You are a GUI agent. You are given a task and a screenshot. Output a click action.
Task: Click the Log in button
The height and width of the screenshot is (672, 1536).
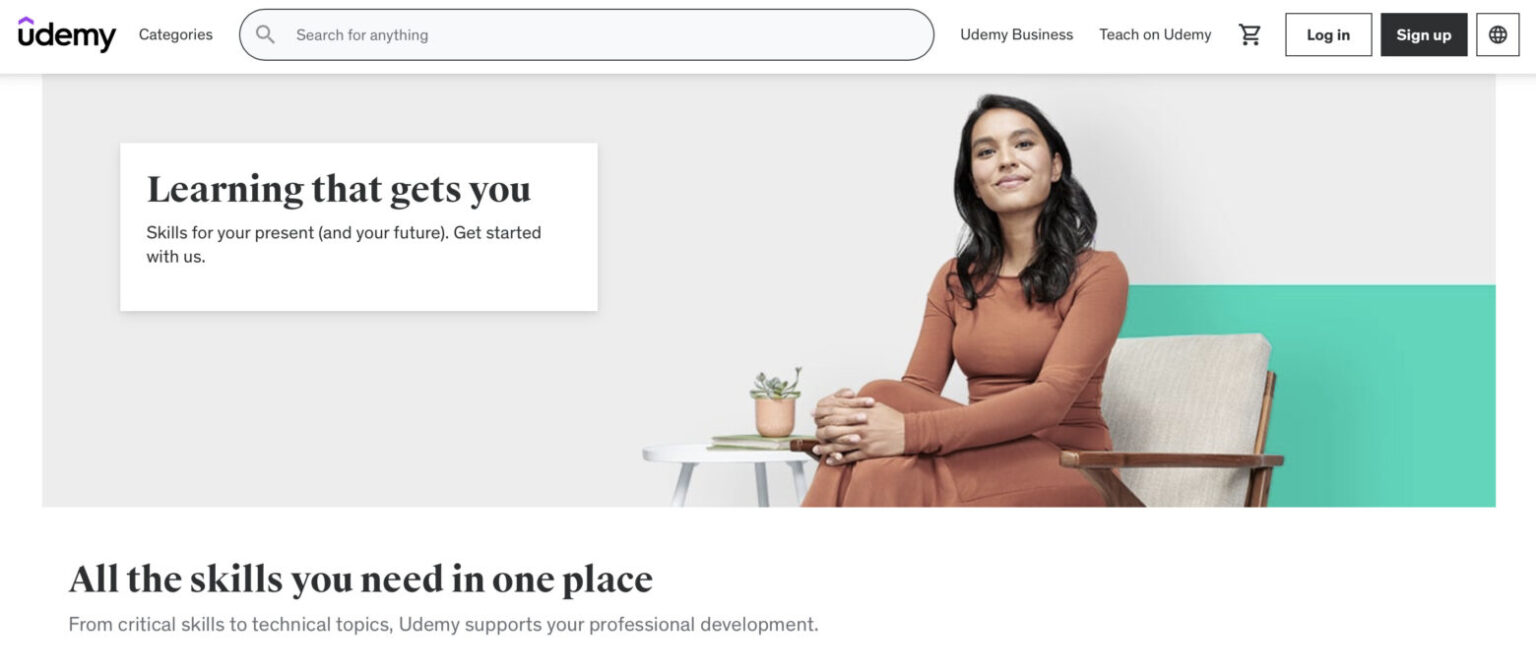point(1328,35)
